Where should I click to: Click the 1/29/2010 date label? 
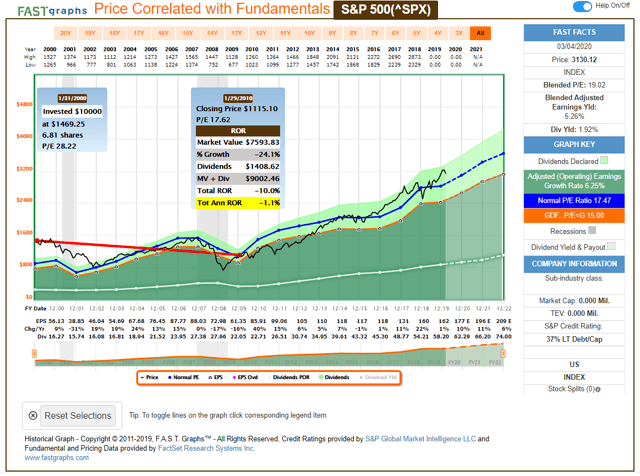tap(238, 98)
